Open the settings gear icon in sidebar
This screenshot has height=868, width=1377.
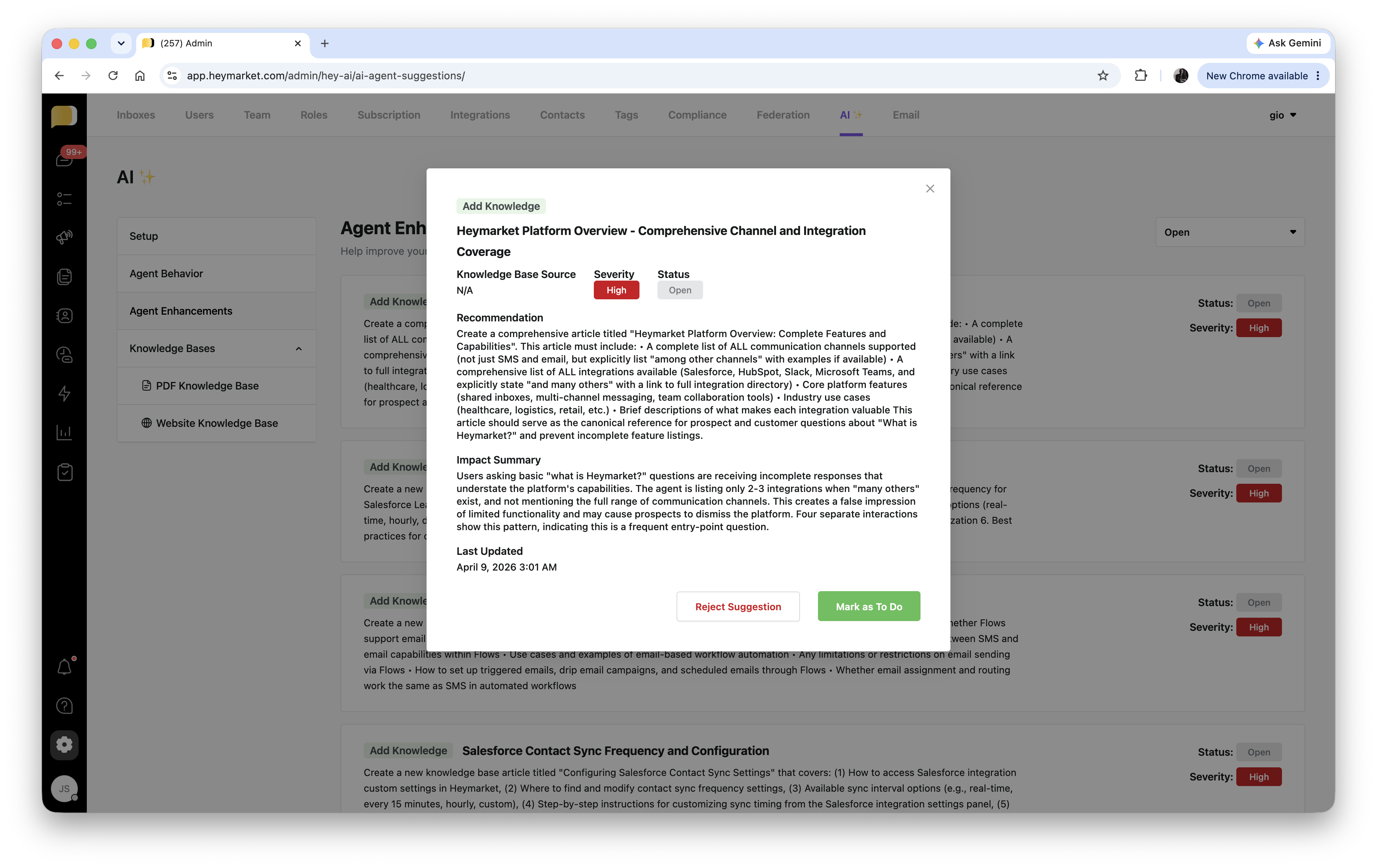point(65,745)
